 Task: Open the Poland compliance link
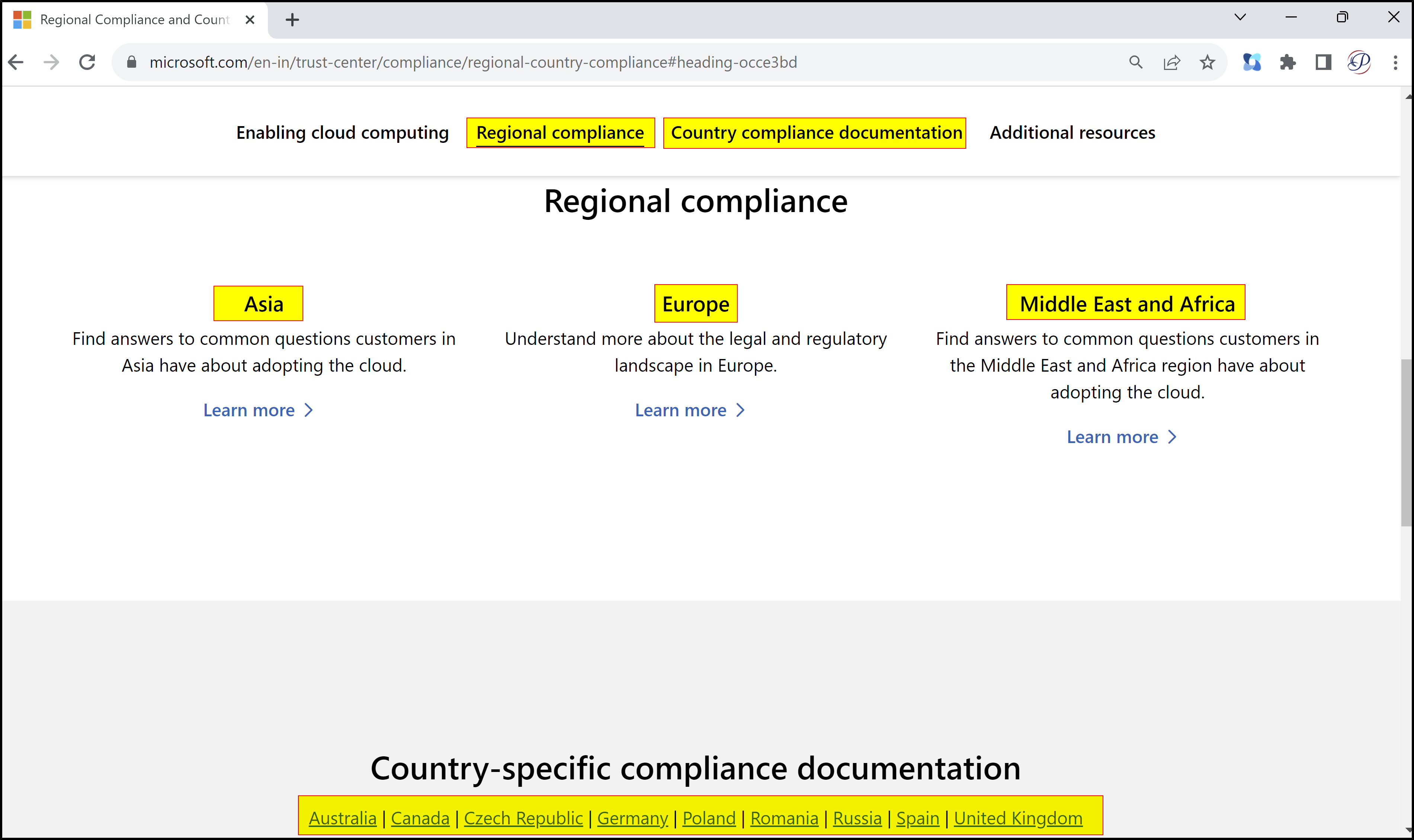click(x=709, y=818)
